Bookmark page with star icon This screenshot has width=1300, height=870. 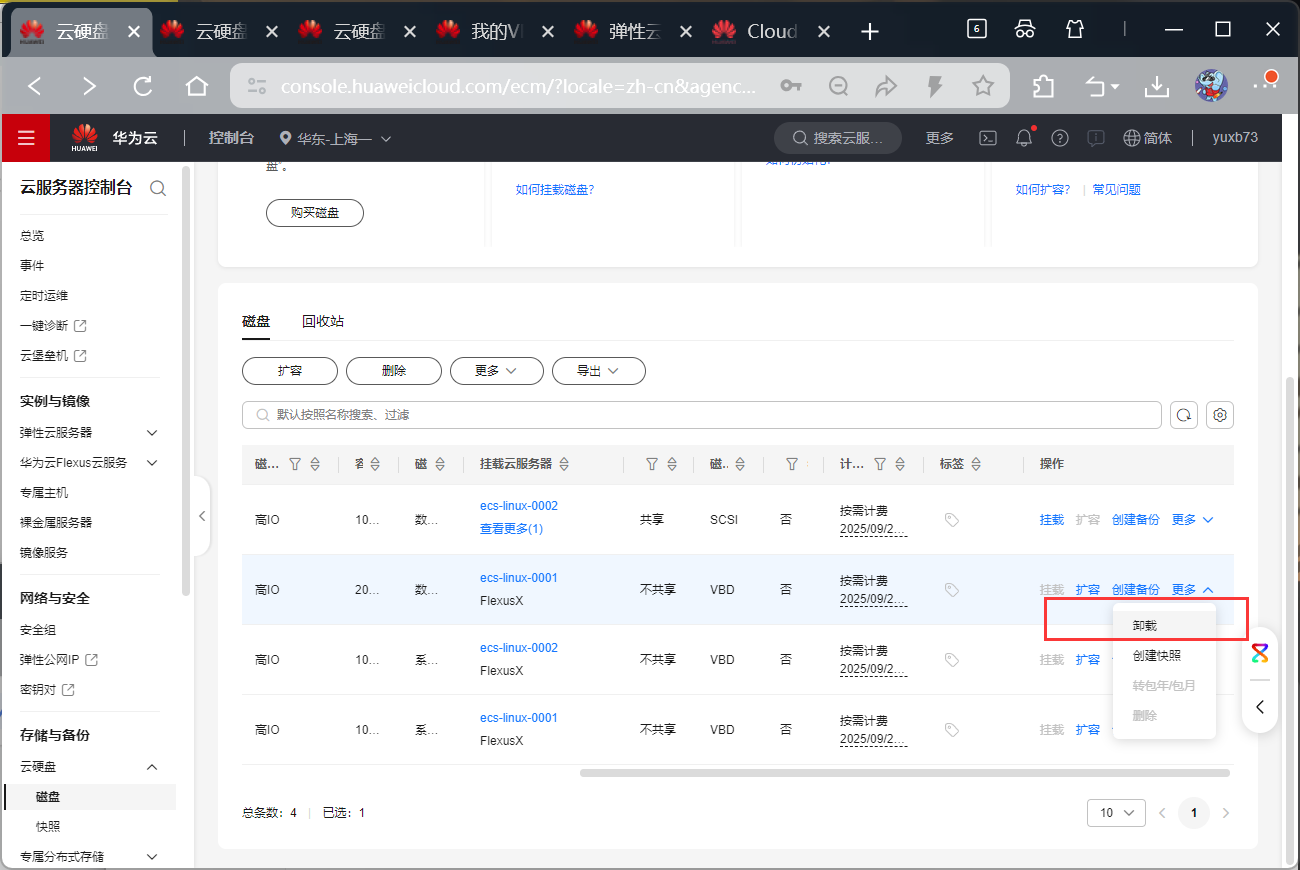pos(983,86)
